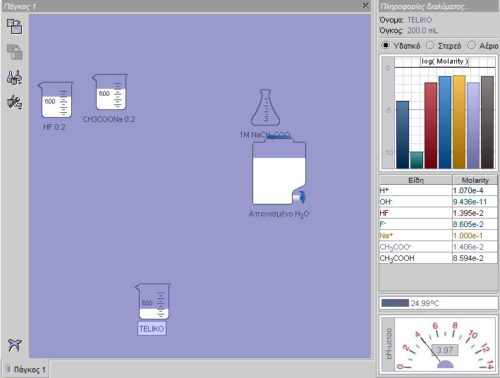Click the red HF bar
This screenshot has height=378, width=500.
pyautogui.click(x=430, y=125)
